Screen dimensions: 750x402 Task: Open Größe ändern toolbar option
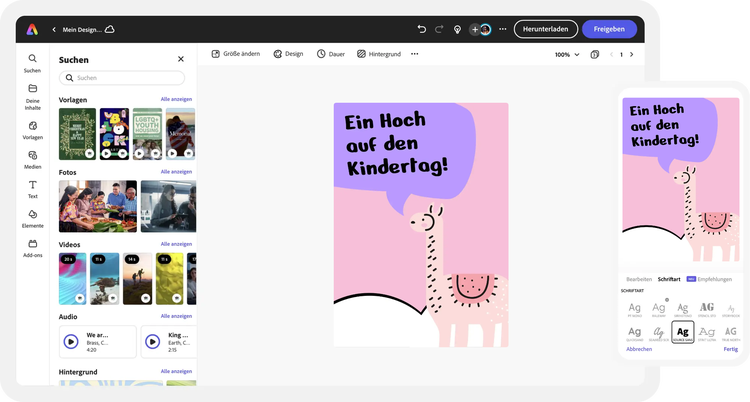236,54
